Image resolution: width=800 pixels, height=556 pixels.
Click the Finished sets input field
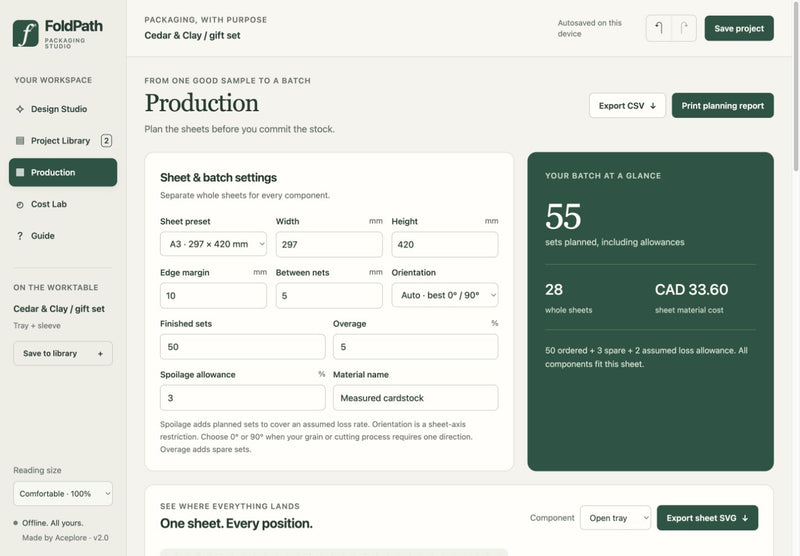[x=242, y=347]
